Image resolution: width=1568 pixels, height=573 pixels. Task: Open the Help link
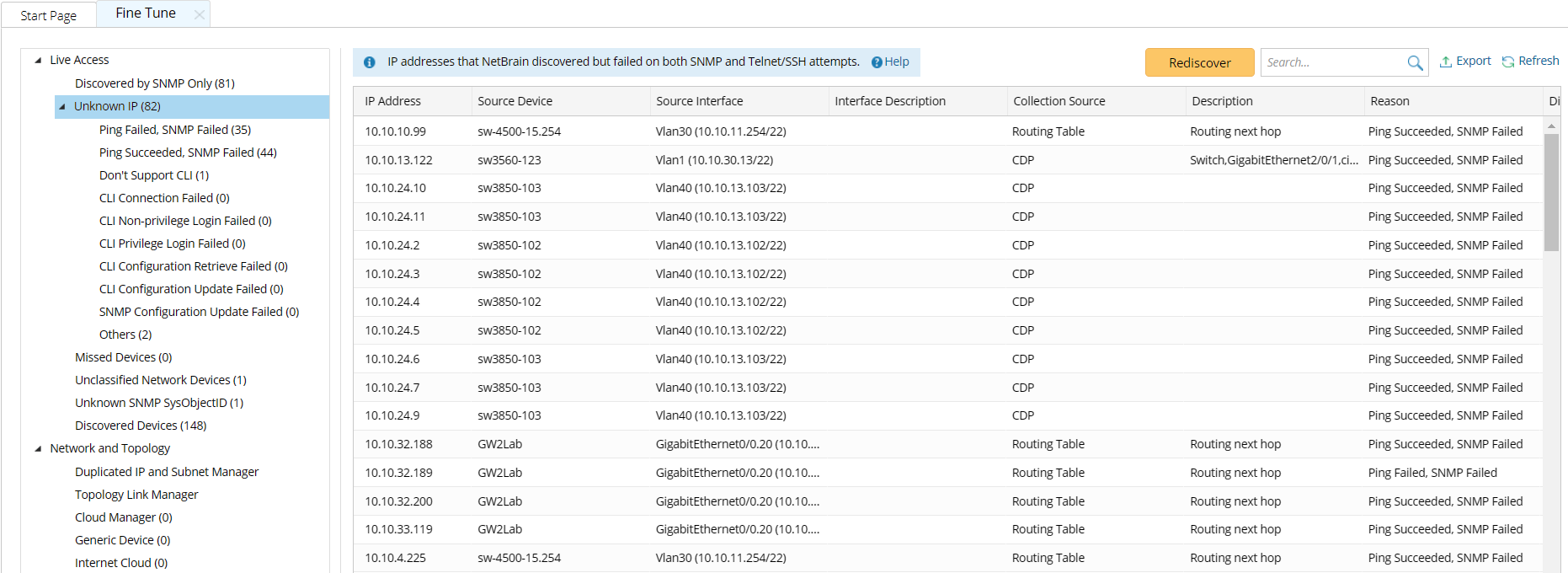[897, 62]
